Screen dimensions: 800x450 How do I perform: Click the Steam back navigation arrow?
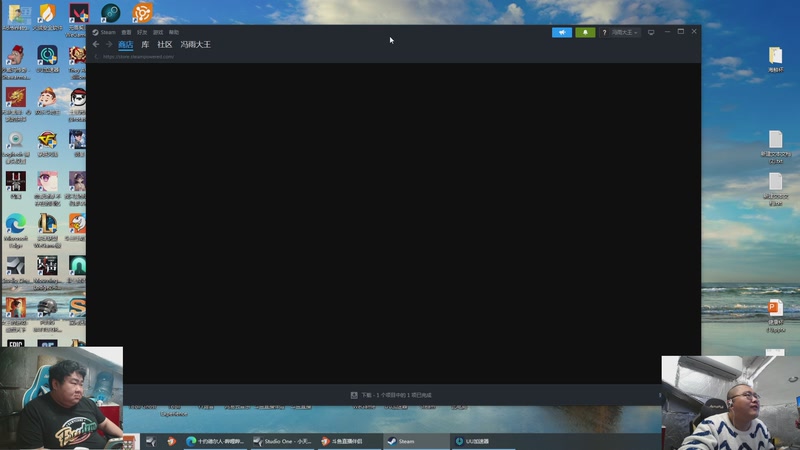click(96, 45)
